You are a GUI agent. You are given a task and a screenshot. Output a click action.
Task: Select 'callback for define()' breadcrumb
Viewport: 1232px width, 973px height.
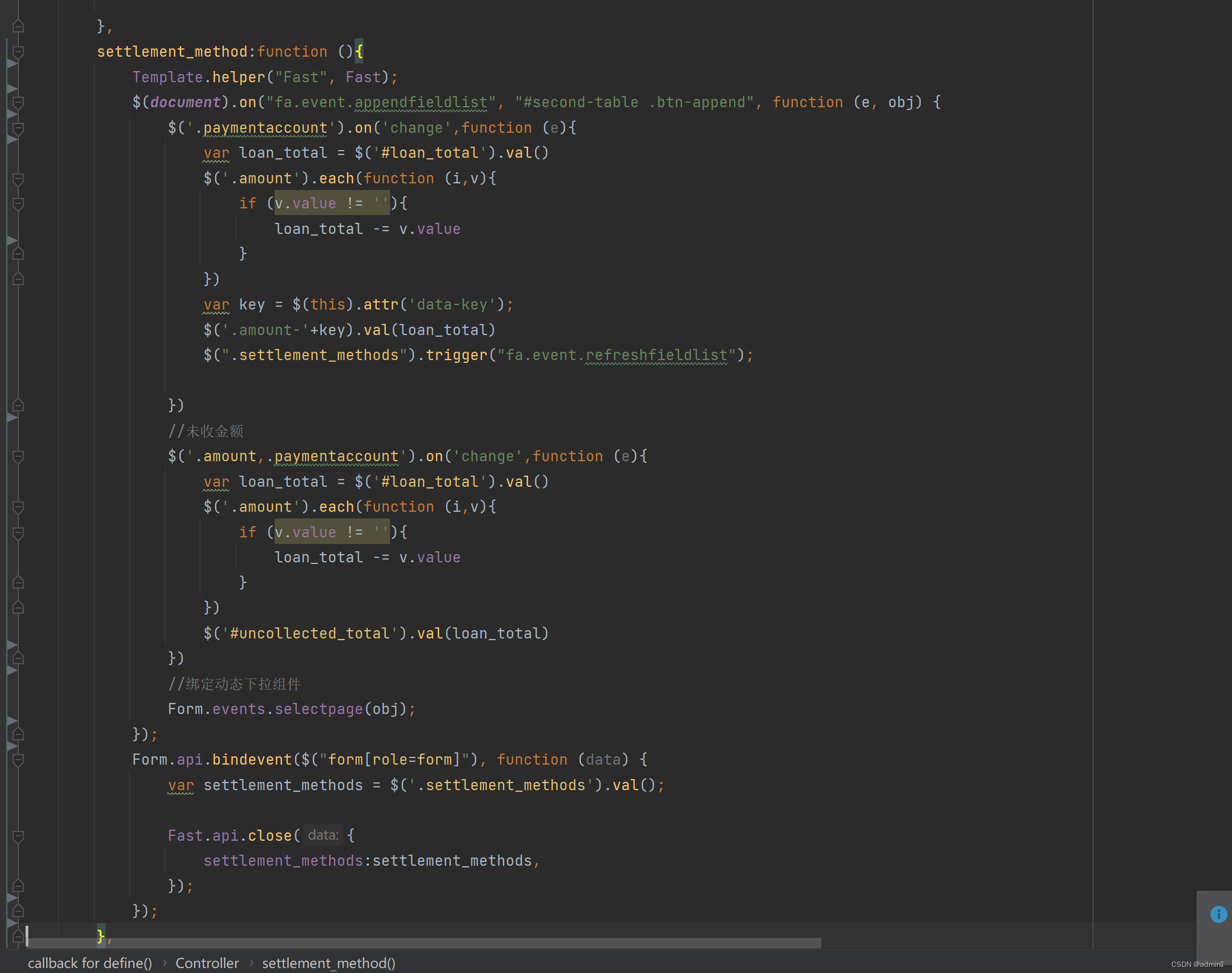[x=90, y=963]
